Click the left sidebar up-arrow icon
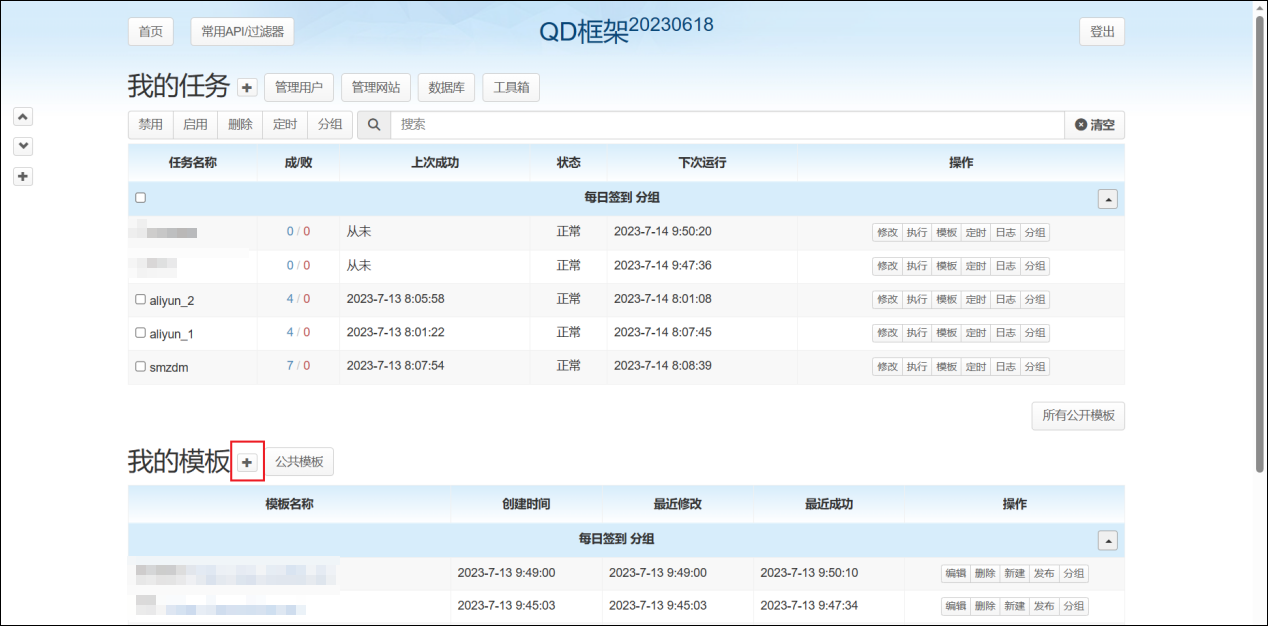The width and height of the screenshot is (1268, 626). pos(24,116)
